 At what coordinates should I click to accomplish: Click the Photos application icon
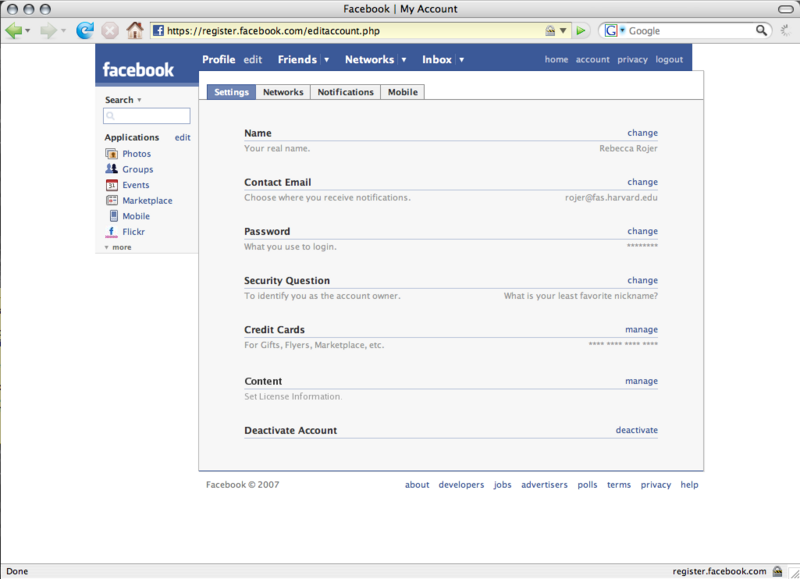pos(111,154)
